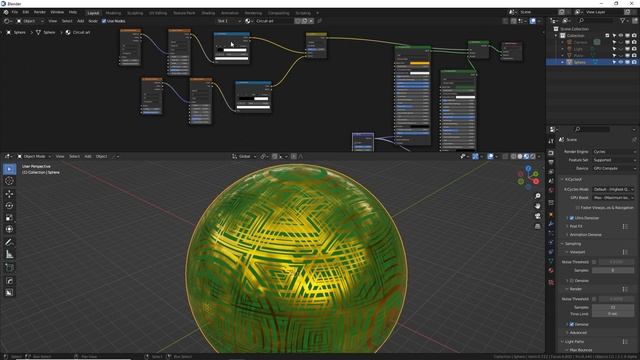Viewport: 640px width, 360px height.
Task: Click the pan hand icon in the viewport
Action: [x=538, y=206]
